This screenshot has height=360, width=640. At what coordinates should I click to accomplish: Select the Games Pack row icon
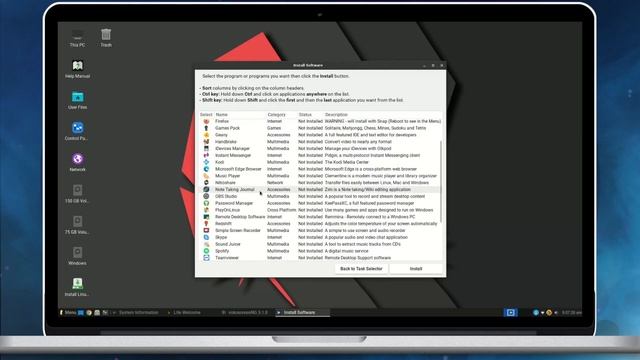[206, 128]
